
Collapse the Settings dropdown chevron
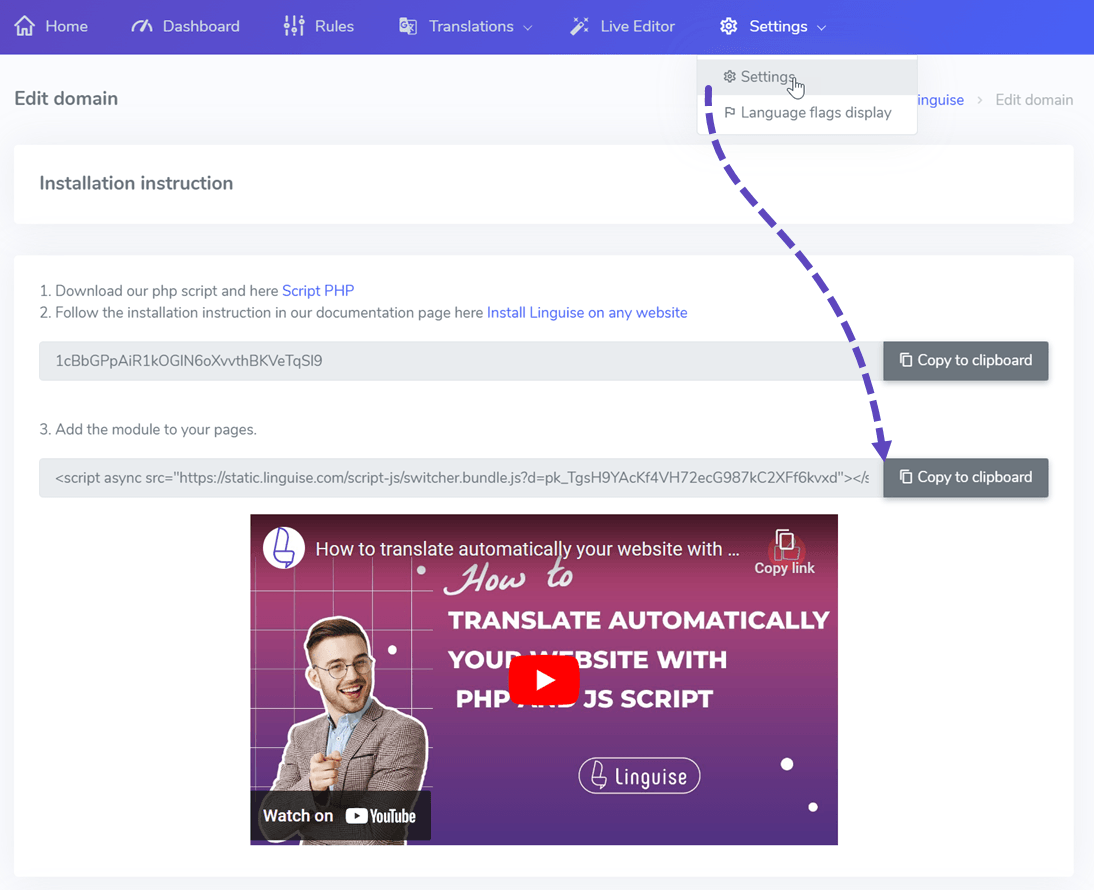click(821, 28)
